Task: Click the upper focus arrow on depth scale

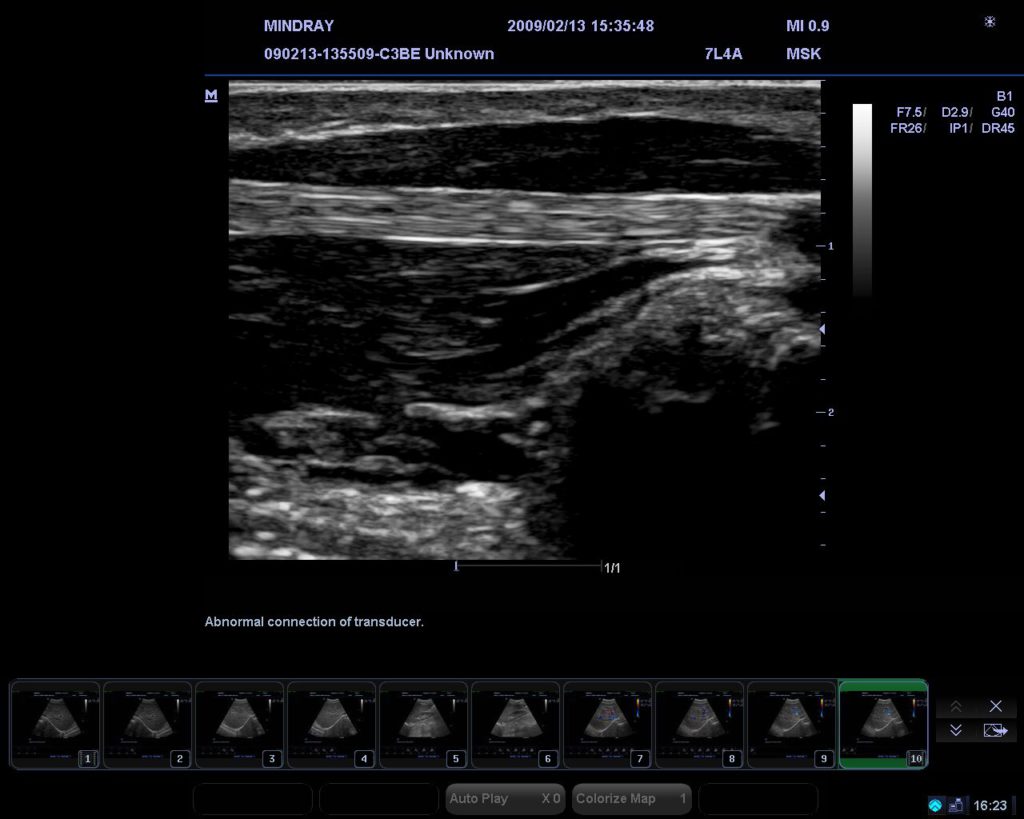Action: click(822, 329)
